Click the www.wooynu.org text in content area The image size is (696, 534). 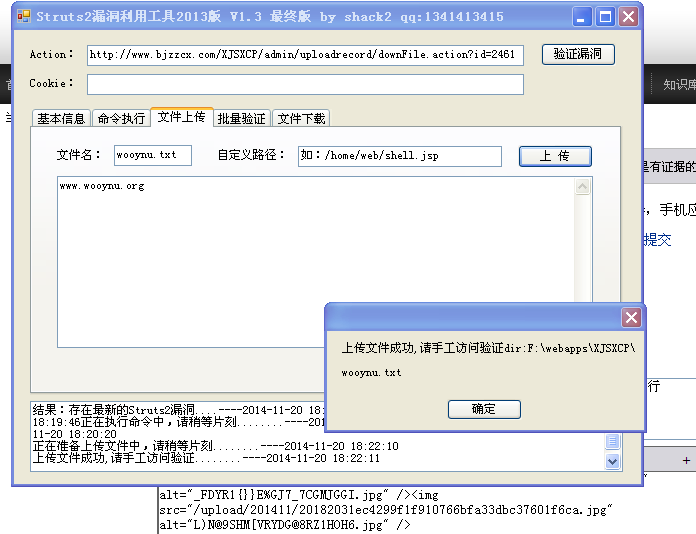(x=102, y=186)
